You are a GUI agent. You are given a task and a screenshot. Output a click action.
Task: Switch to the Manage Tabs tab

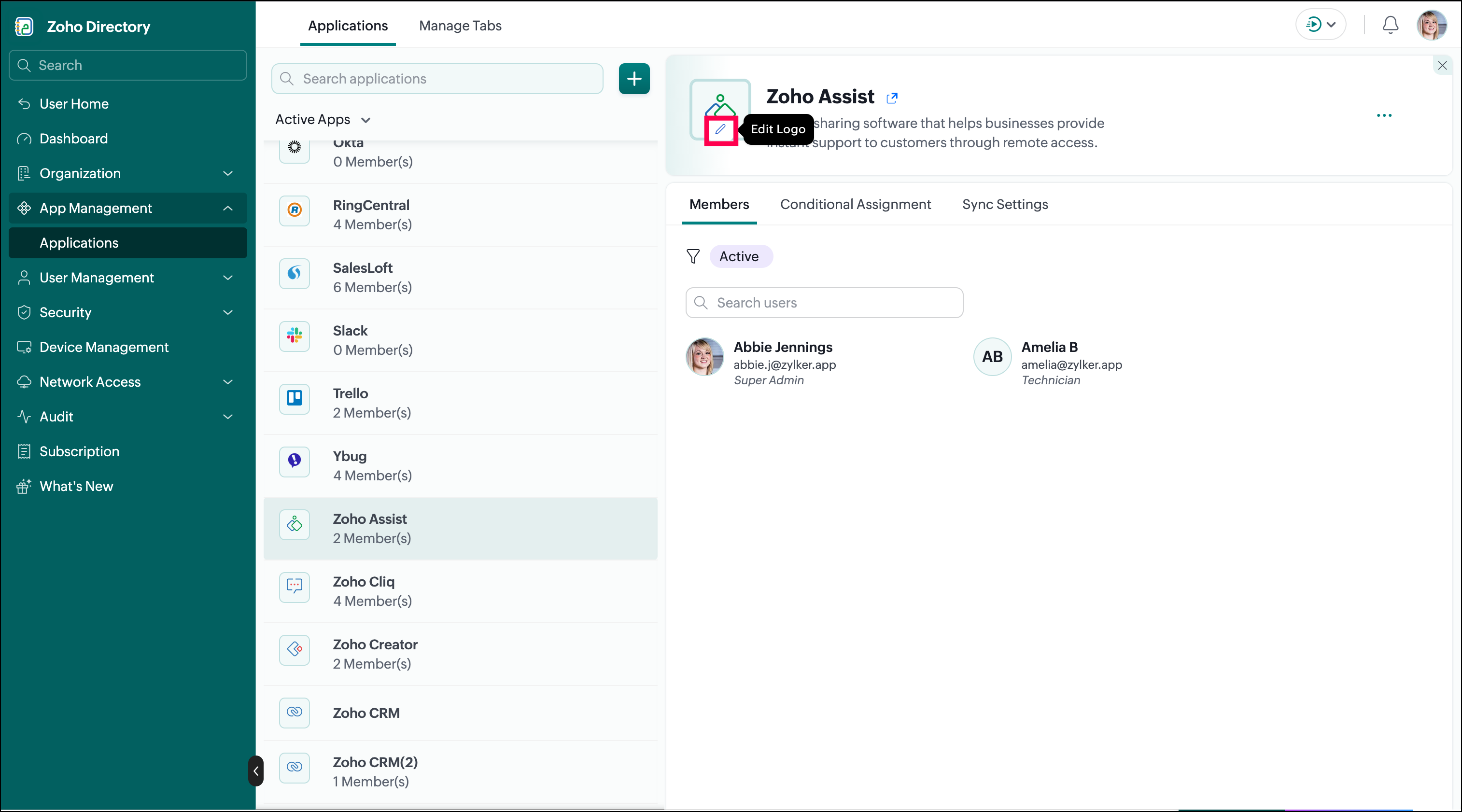460,26
